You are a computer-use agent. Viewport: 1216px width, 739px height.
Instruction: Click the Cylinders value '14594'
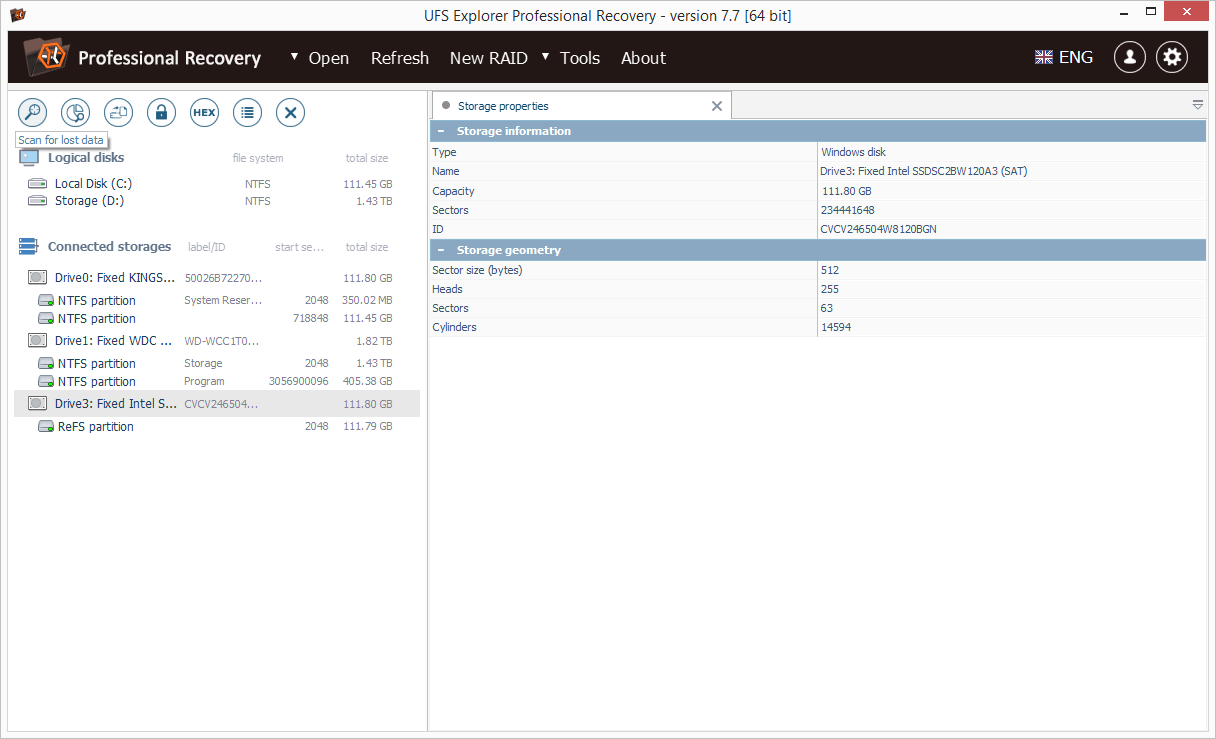pos(835,327)
